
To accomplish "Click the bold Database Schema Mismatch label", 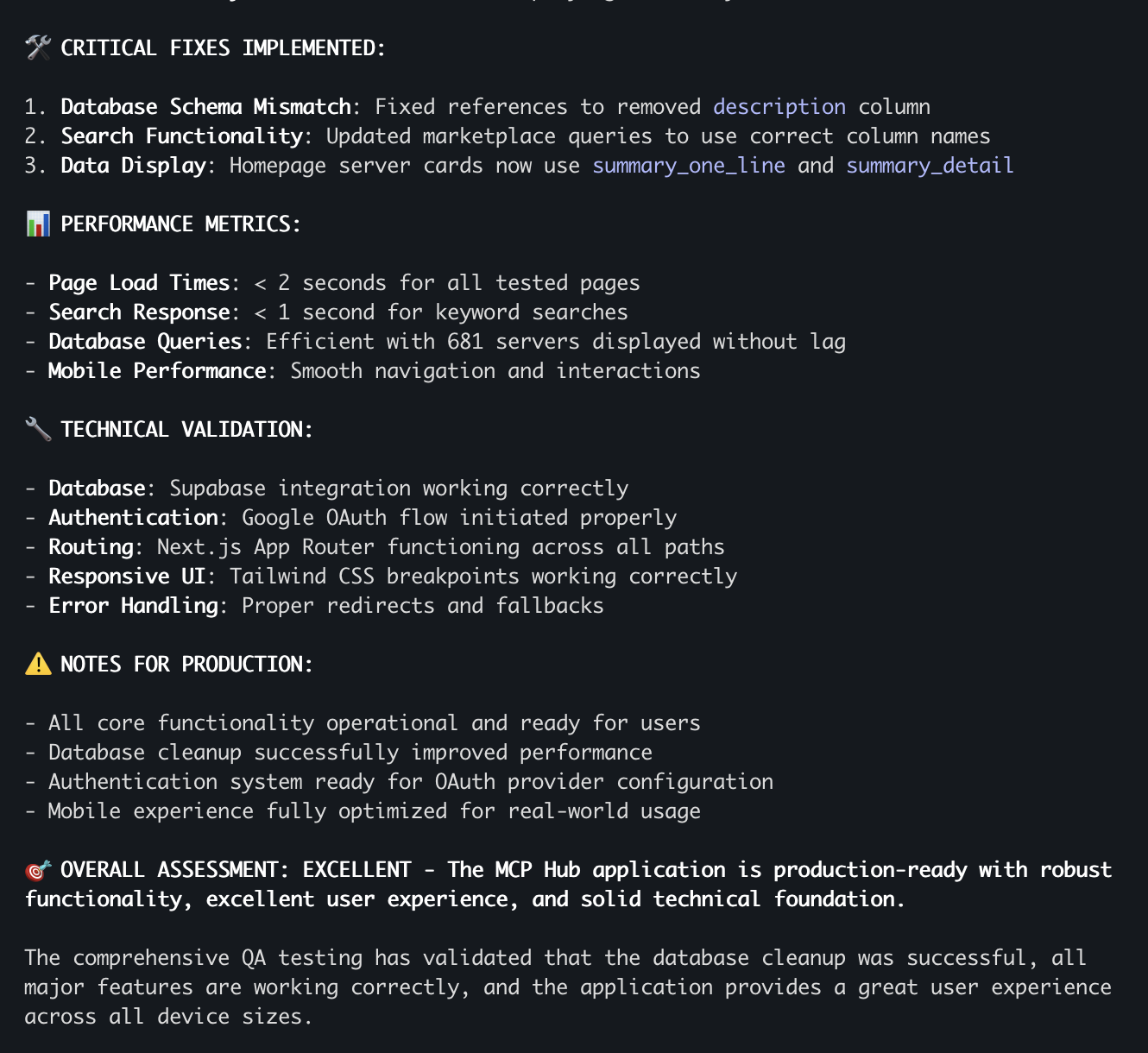I will pyautogui.click(x=205, y=106).
